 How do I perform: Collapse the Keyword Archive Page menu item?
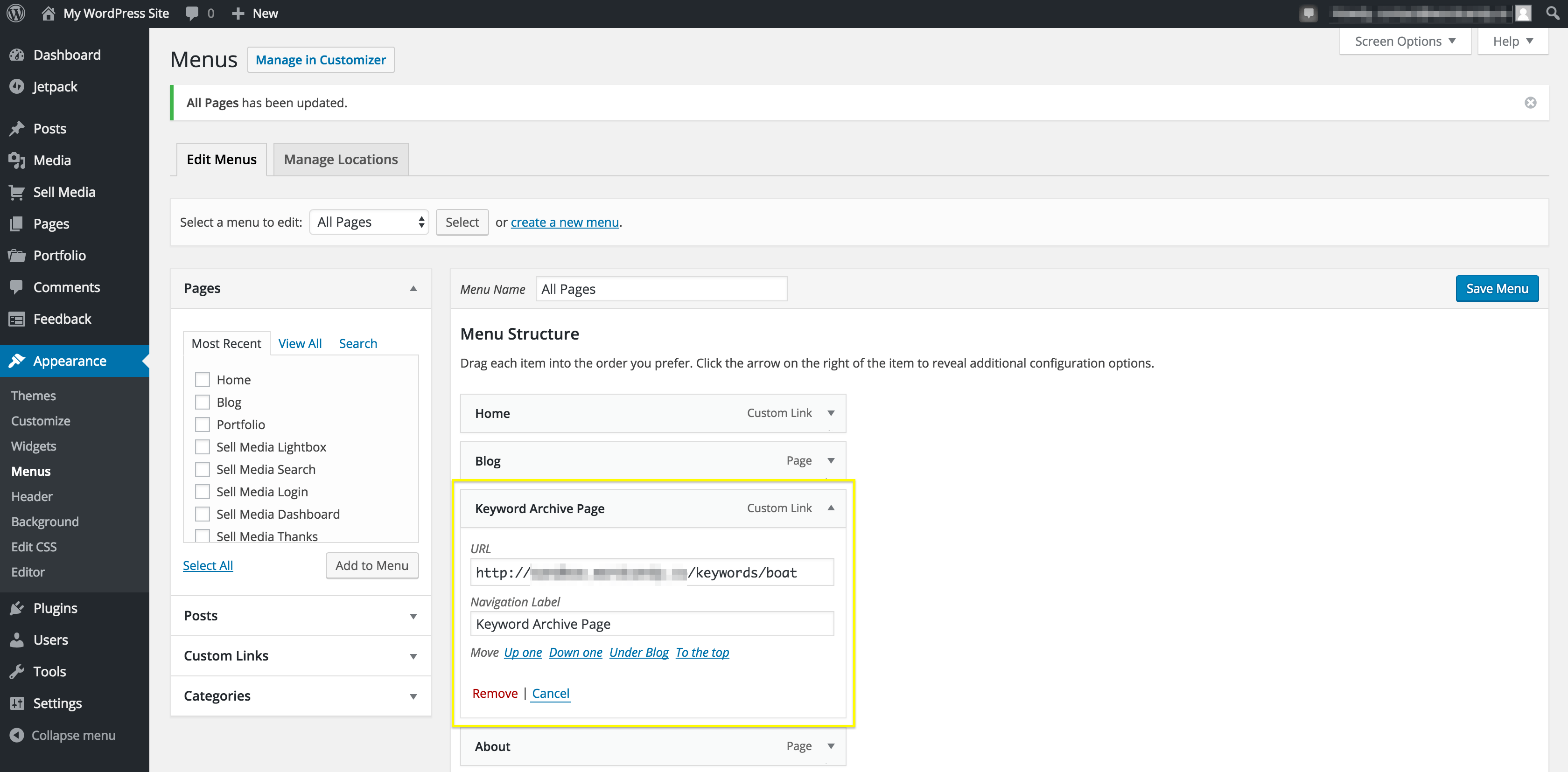tap(830, 508)
